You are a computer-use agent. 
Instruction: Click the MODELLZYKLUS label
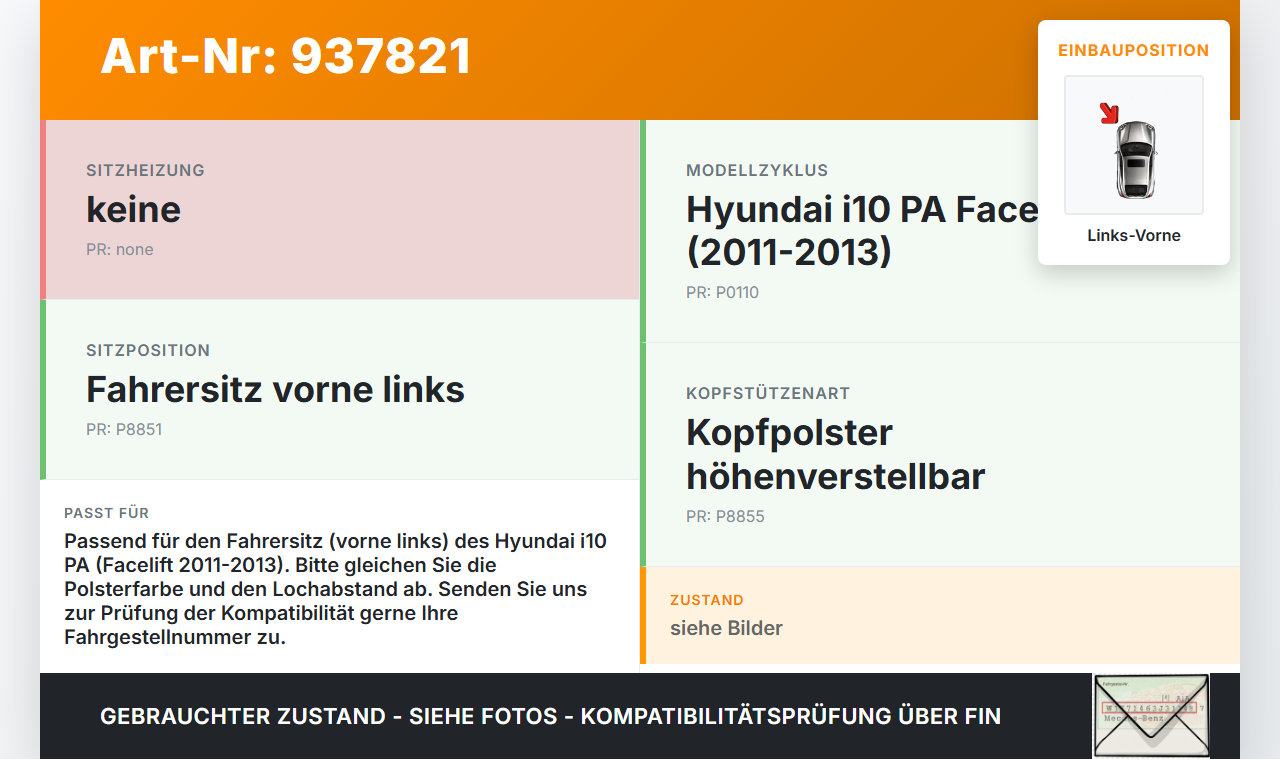[757, 170]
